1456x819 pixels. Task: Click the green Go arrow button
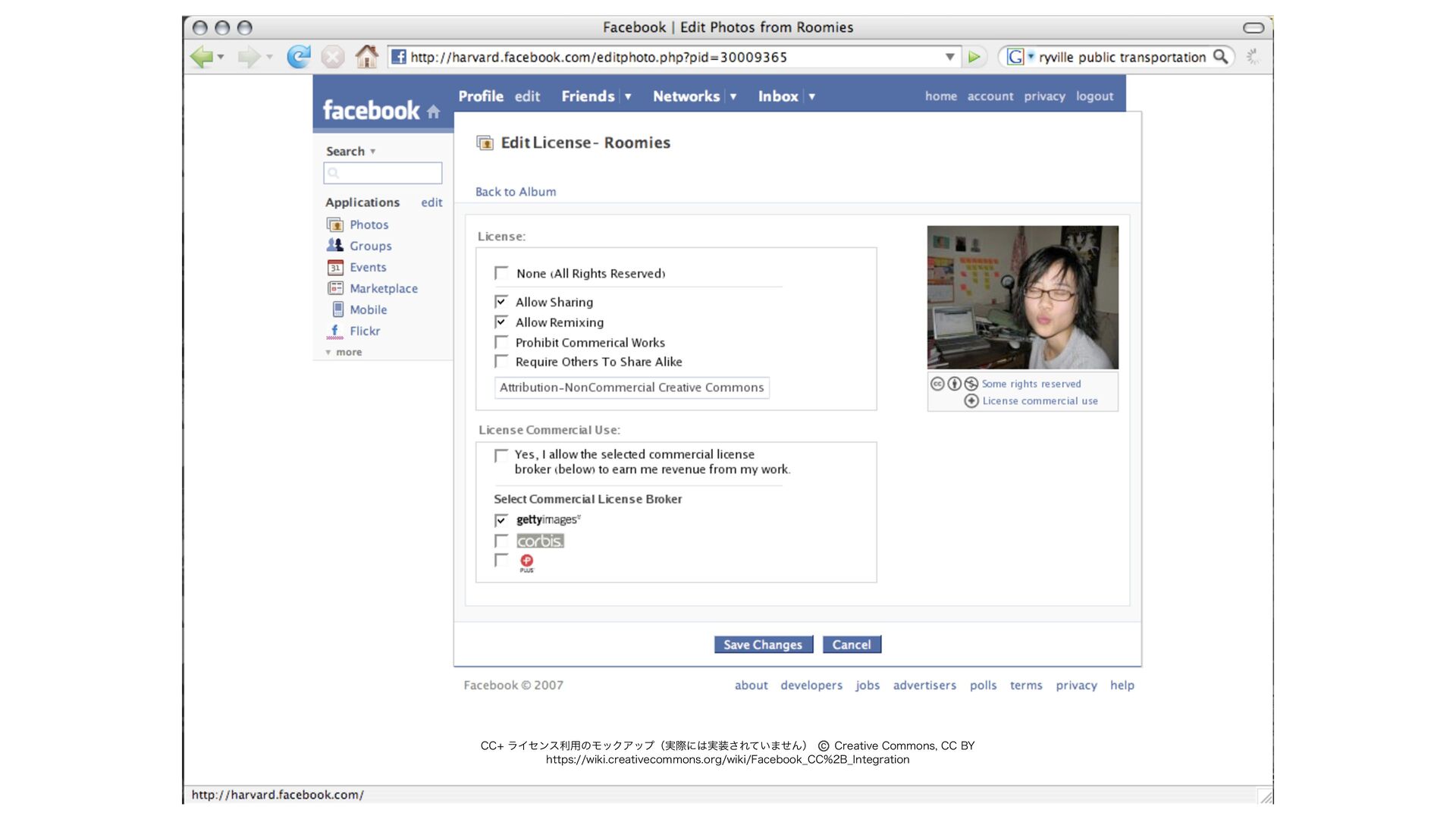(974, 57)
